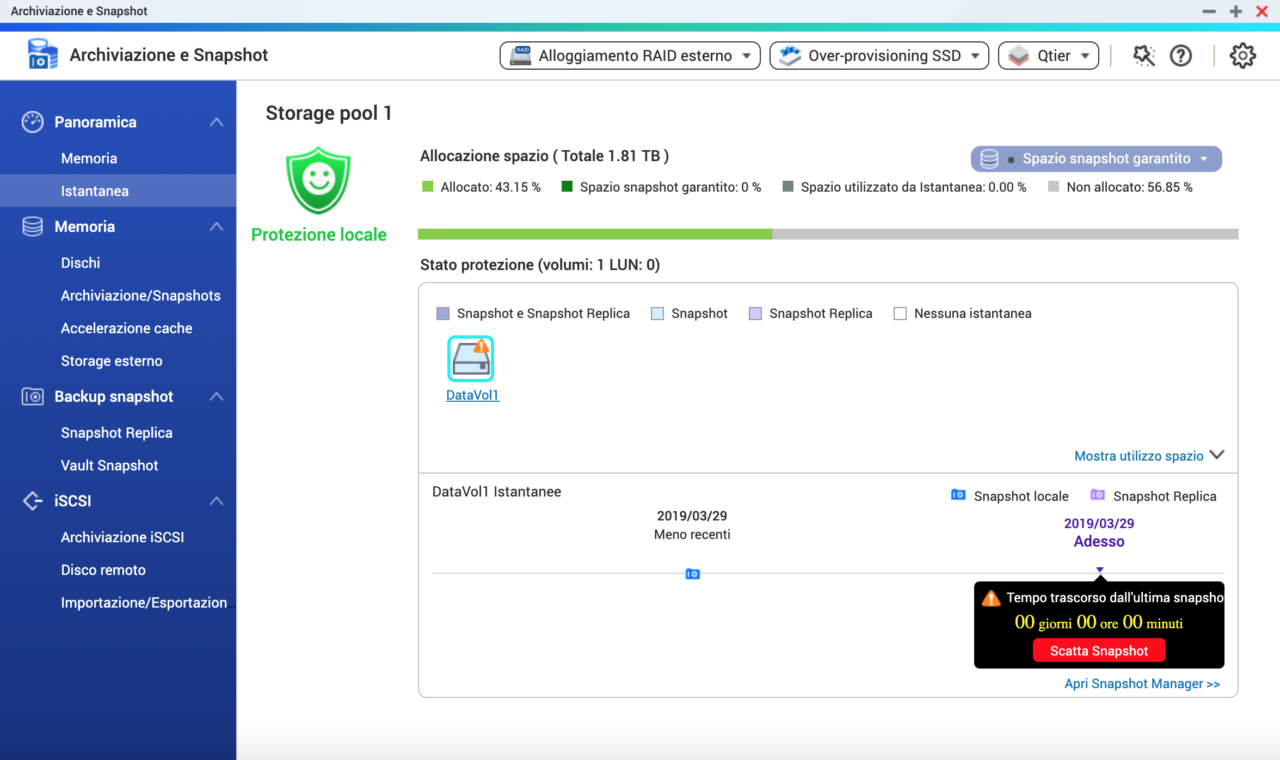
Task: Click the Backup snapshot camera icon
Action: (33, 397)
